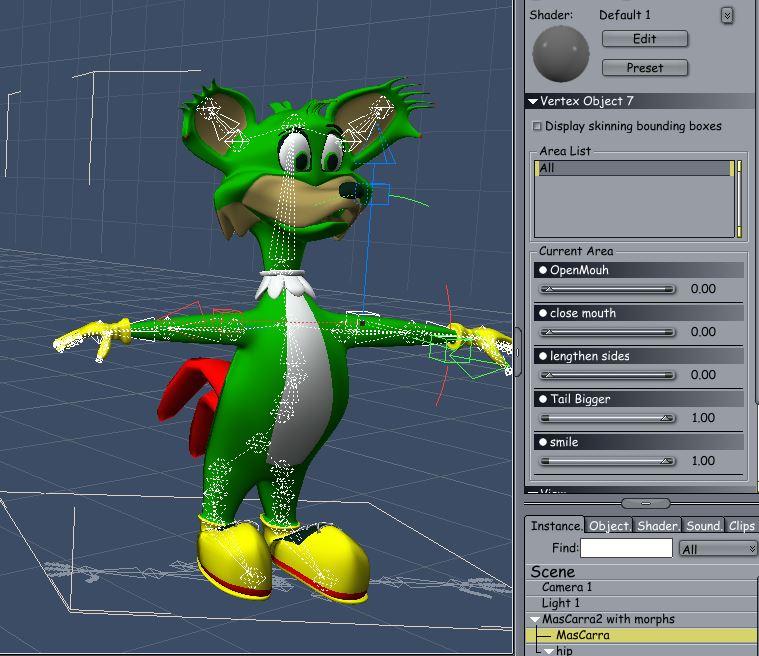Click the panel splitter handle above Instance tabs

[x=645, y=503]
